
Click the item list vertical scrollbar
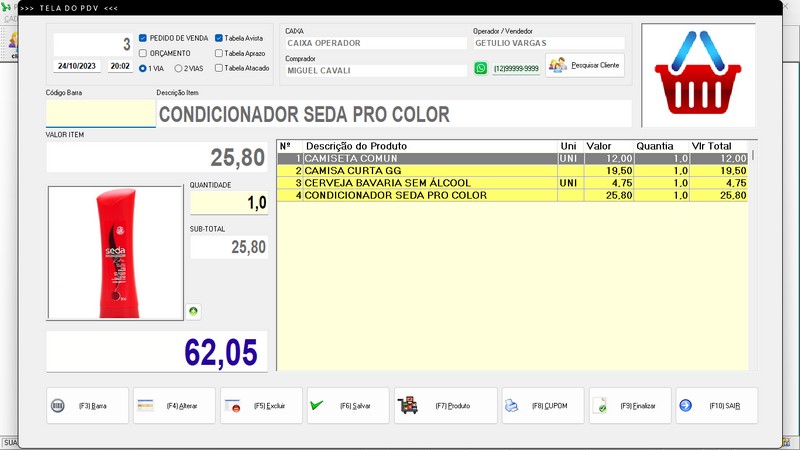coord(753,156)
